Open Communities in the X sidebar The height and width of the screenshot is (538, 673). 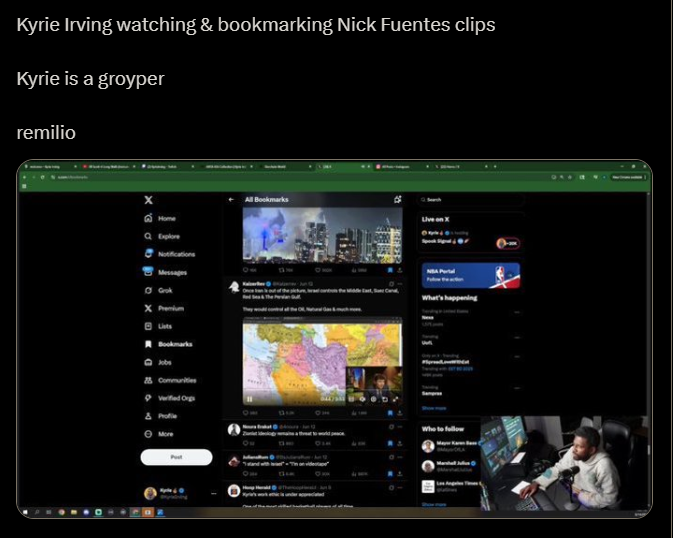[170, 380]
